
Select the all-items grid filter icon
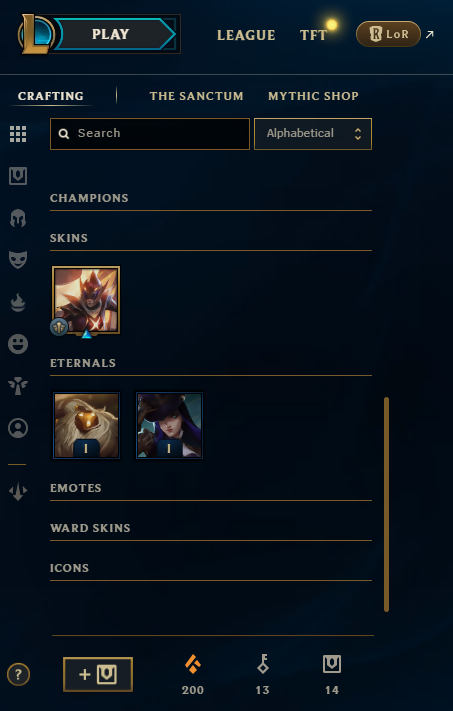pyautogui.click(x=18, y=134)
